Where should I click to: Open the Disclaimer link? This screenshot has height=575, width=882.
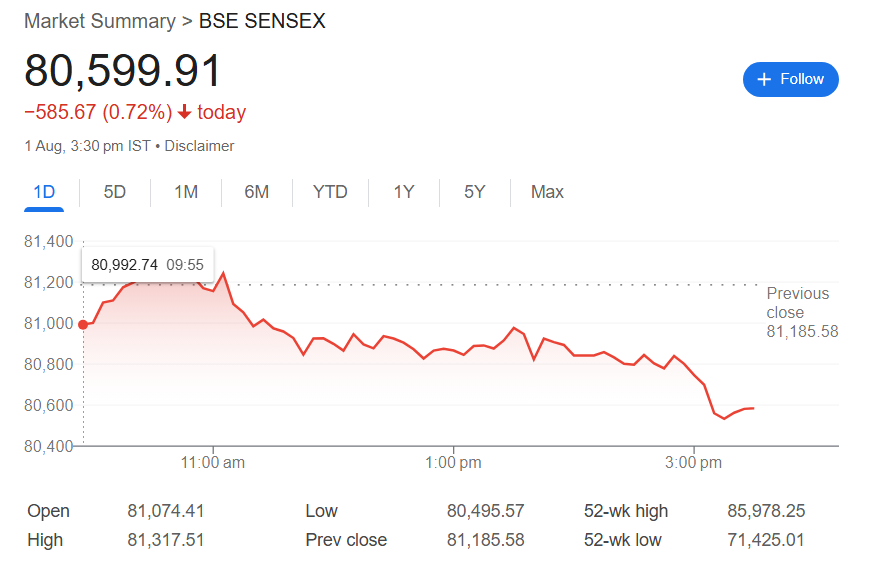199,146
